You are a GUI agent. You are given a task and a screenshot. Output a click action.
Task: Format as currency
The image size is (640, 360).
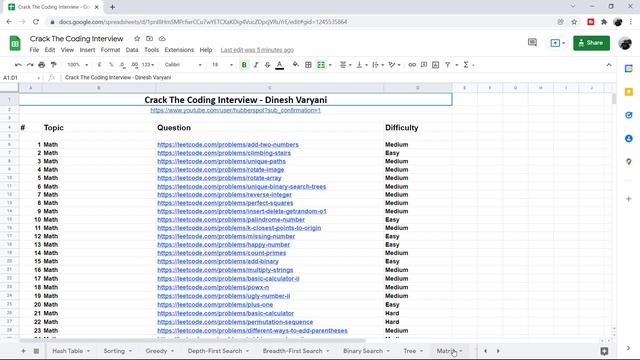click(x=99, y=65)
